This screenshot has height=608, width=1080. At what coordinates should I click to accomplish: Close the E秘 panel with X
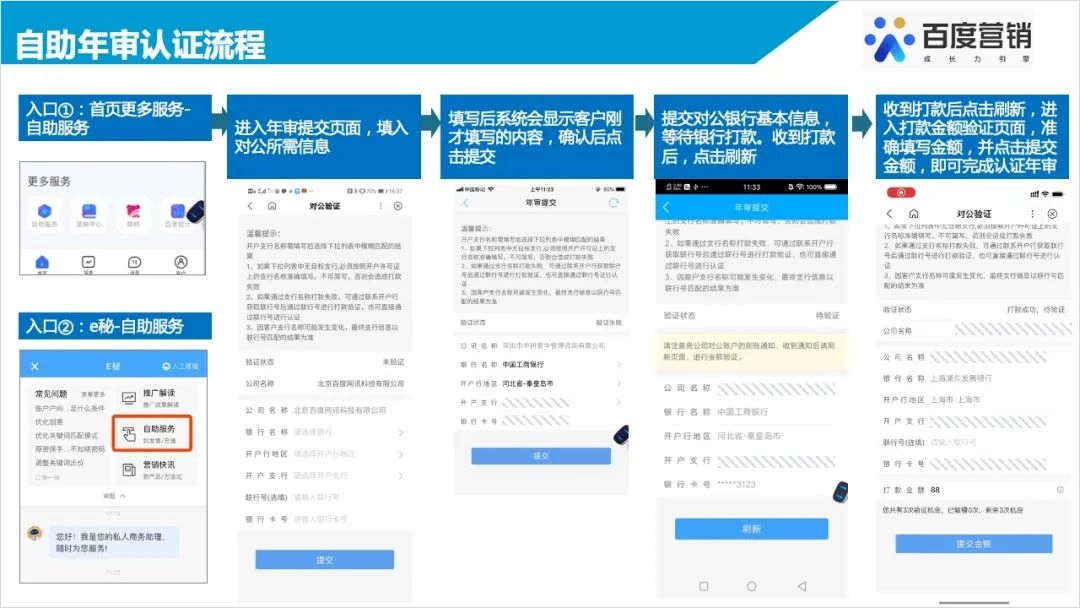pos(35,367)
